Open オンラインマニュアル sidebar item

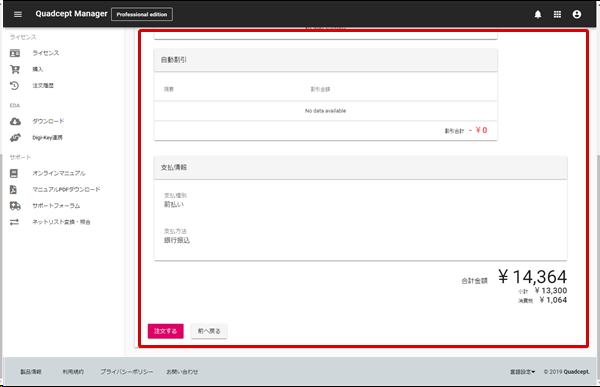click(59, 173)
